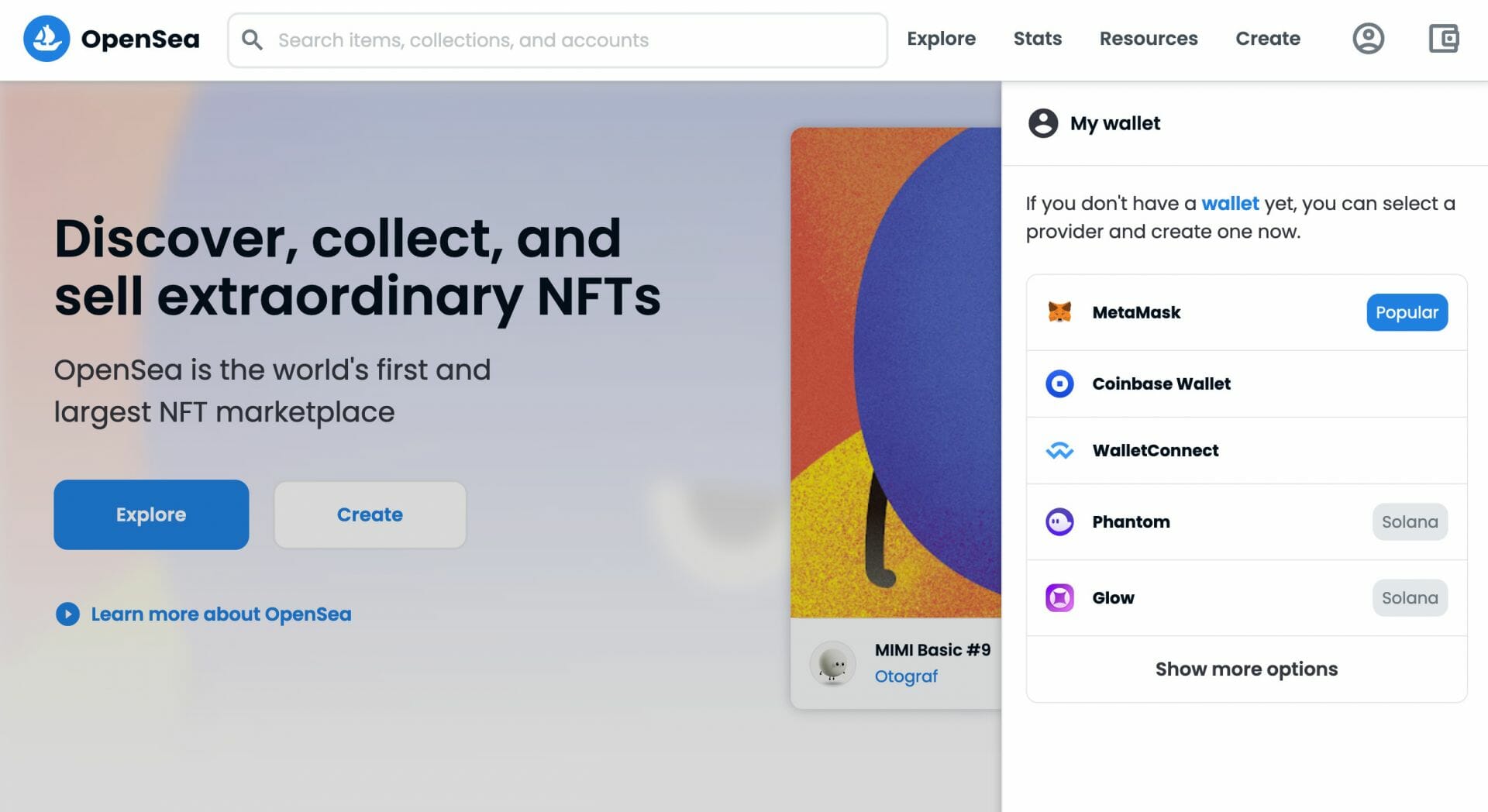
Task: Open the MIMI Basic #9 artwork image
Action: click(896, 373)
